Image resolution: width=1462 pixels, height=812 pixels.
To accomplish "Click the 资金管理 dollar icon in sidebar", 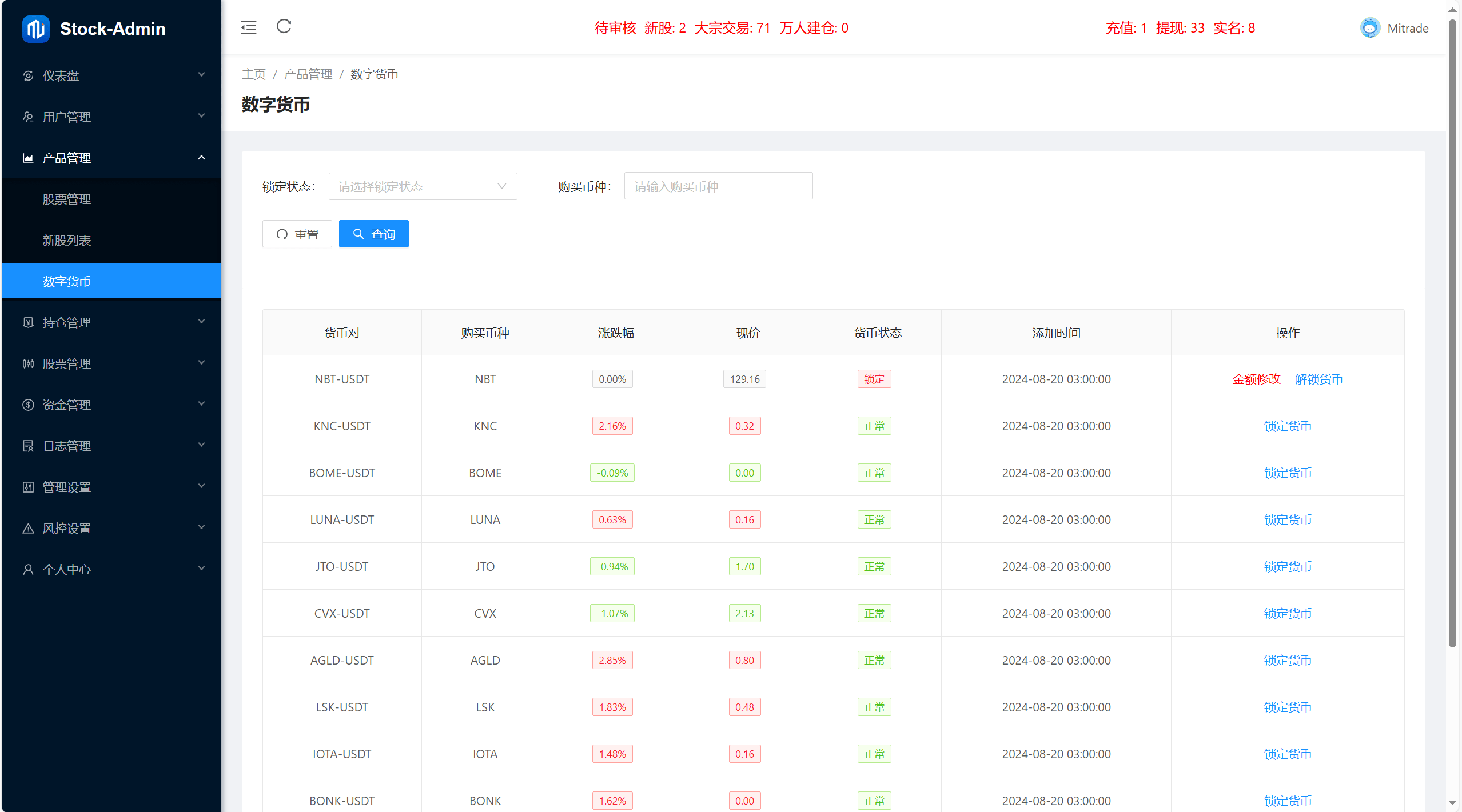I will [28, 405].
